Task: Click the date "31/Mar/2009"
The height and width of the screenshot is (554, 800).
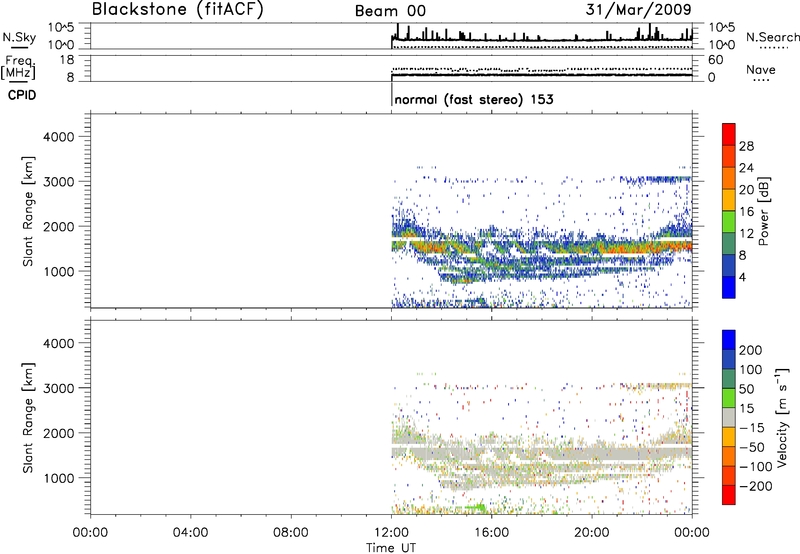Action: point(638,9)
